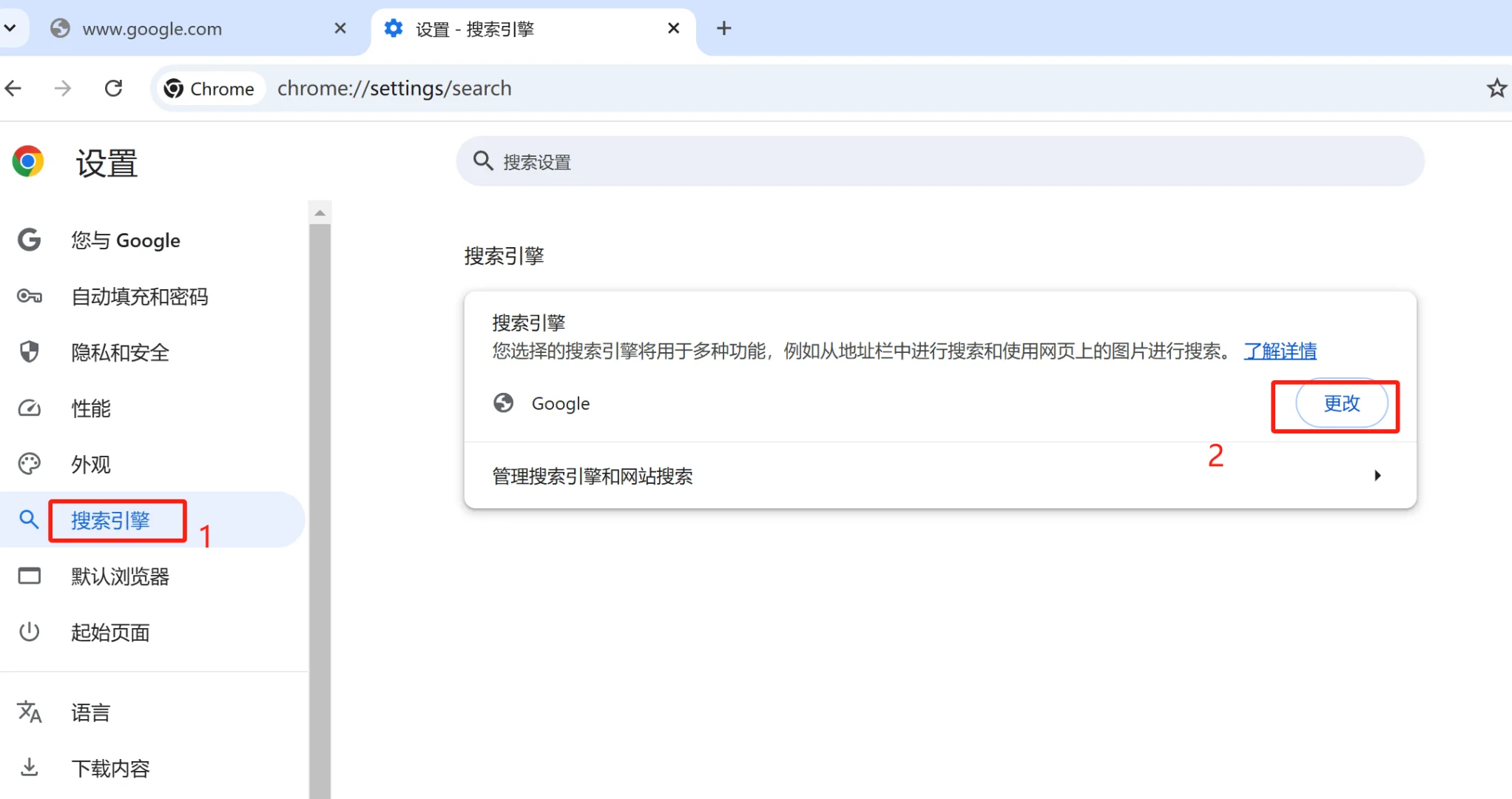Open 您与 Google settings via the G icon
The height and width of the screenshot is (799, 1512).
[29, 240]
